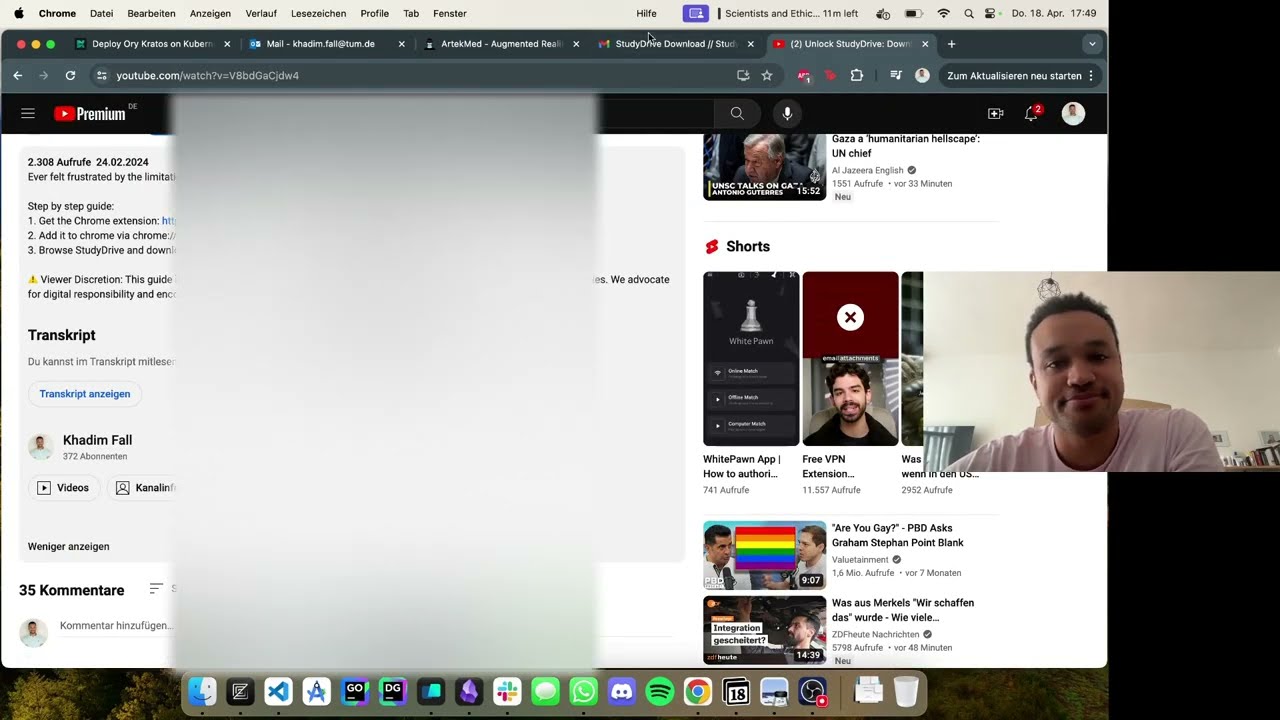
Task: View site information icon in address bar
Action: click(x=101, y=75)
